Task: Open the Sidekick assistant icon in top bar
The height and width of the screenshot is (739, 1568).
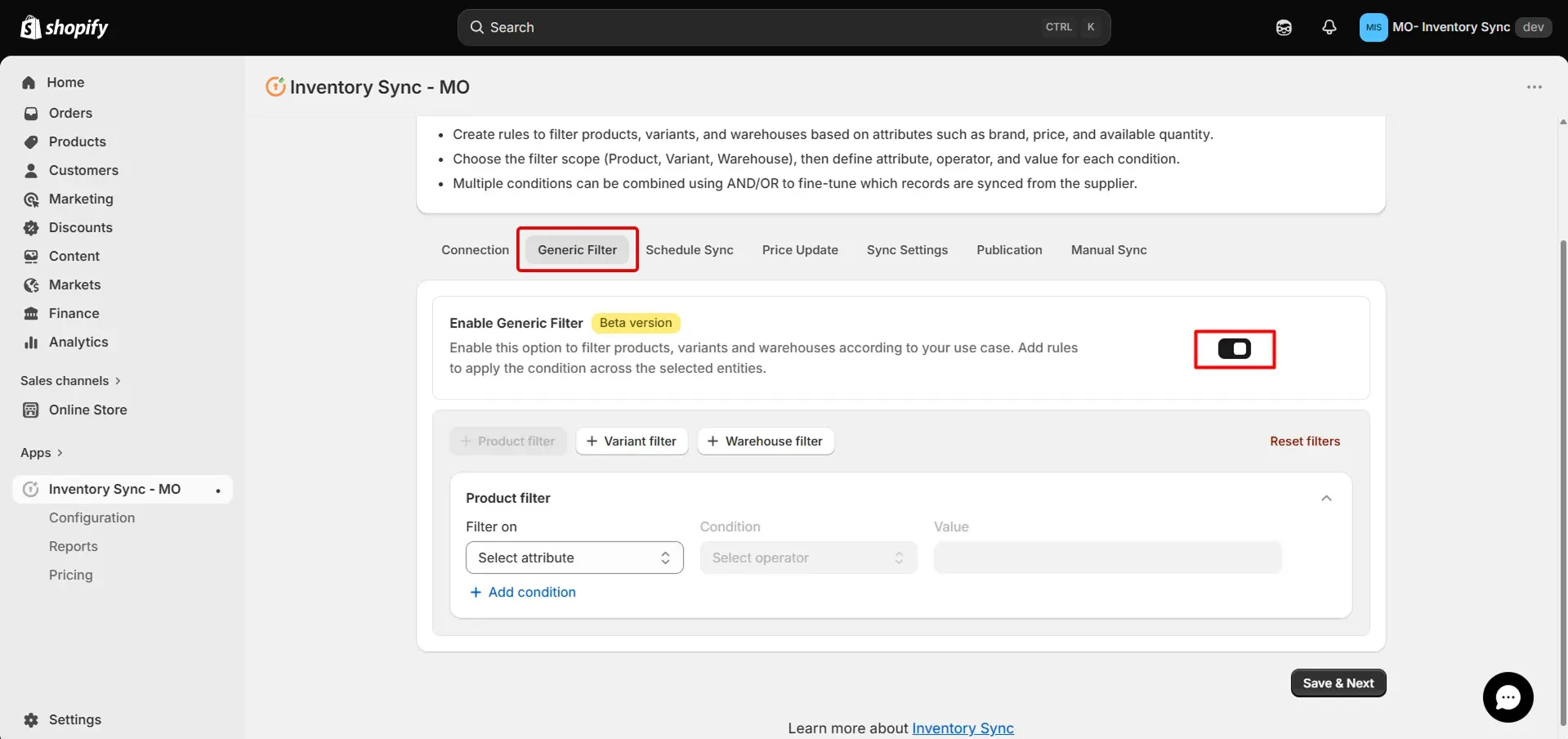Action: pos(1284,27)
